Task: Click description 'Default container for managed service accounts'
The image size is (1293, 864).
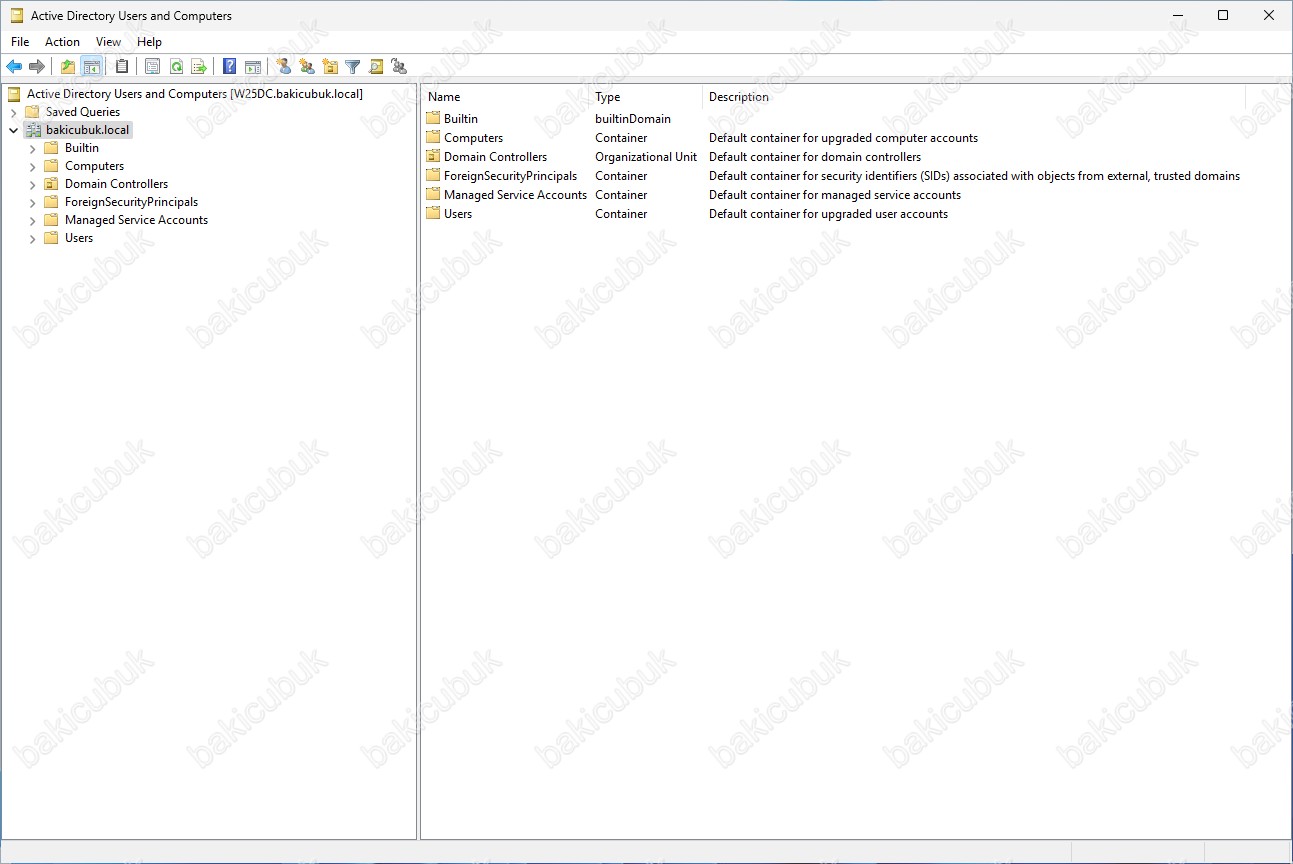Action: [835, 195]
